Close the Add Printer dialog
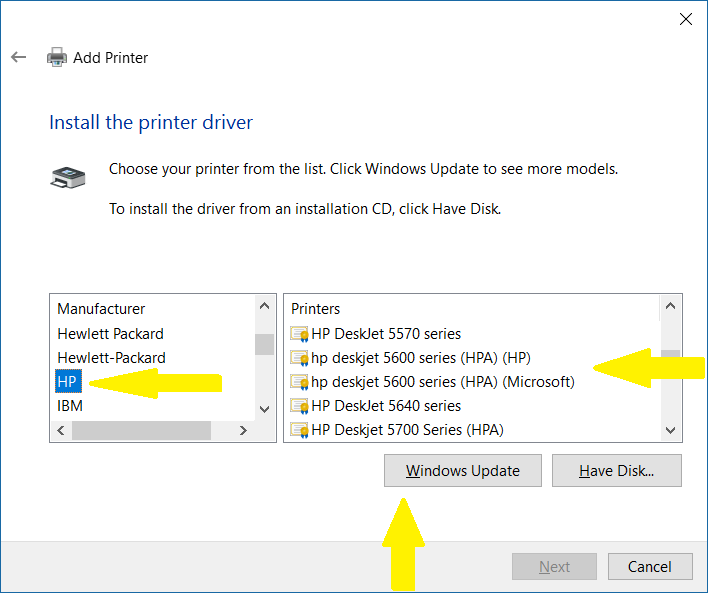 [x=685, y=19]
